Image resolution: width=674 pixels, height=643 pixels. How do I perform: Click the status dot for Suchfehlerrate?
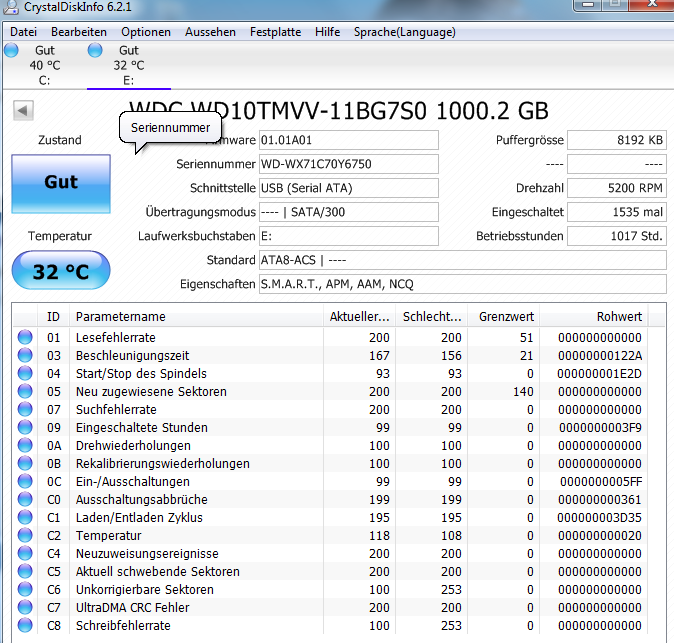click(x=25, y=409)
